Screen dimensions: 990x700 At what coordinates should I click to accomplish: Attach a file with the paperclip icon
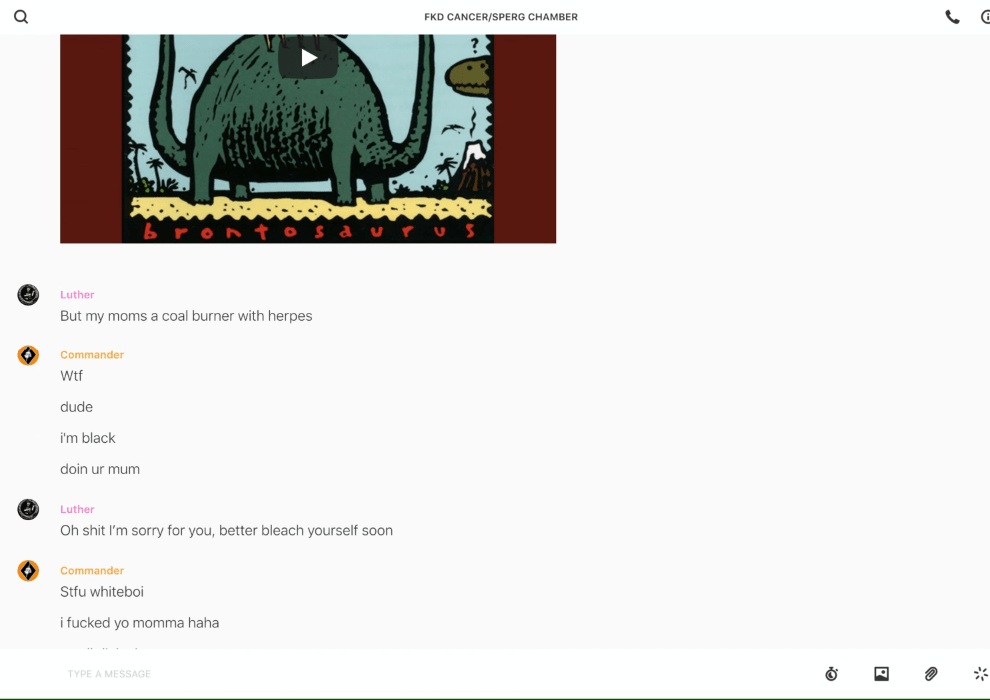[x=931, y=674]
